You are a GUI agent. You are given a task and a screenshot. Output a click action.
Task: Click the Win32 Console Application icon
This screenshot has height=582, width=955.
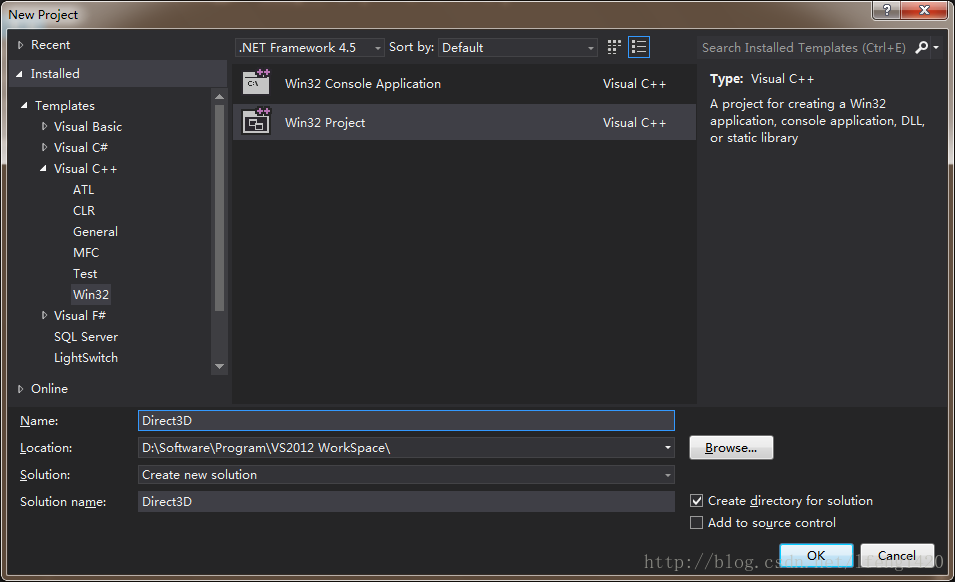(x=256, y=82)
